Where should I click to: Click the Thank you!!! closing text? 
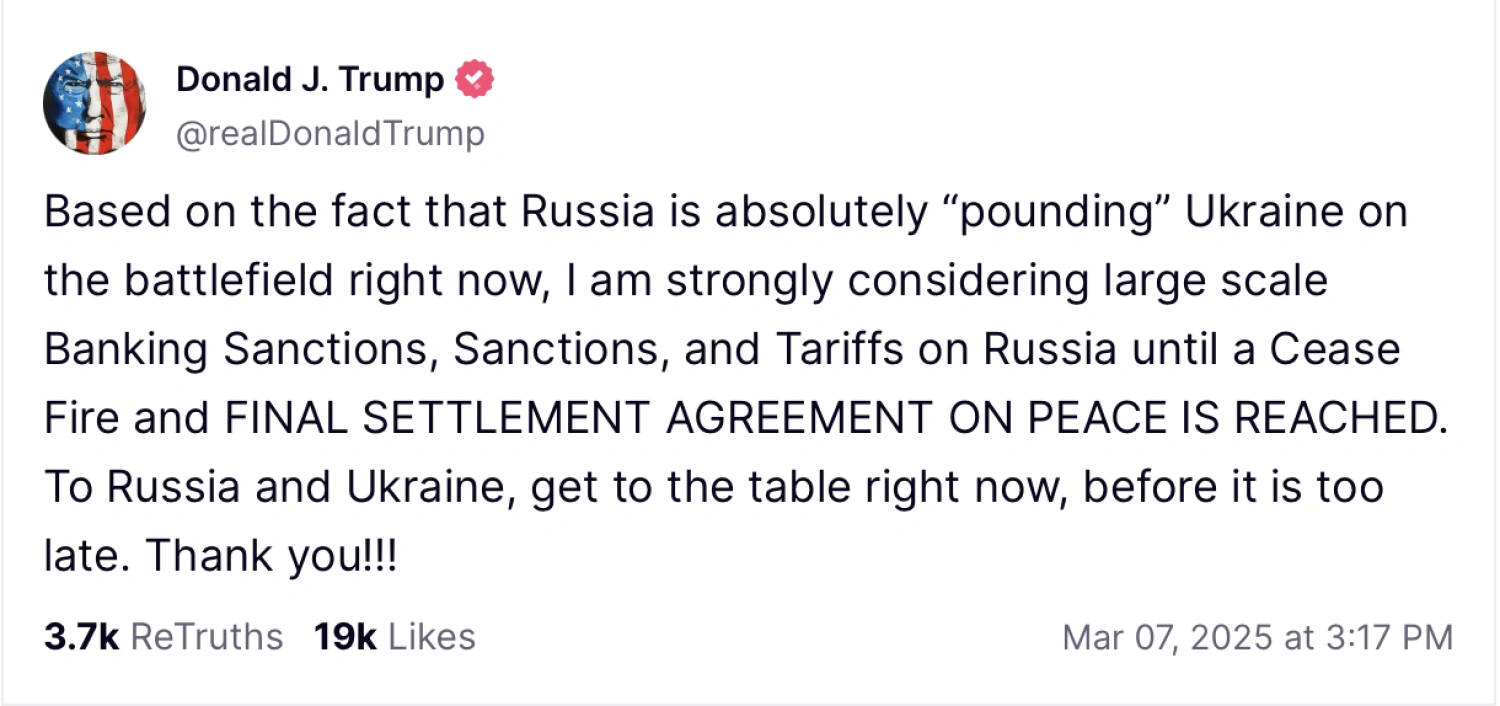(272, 557)
